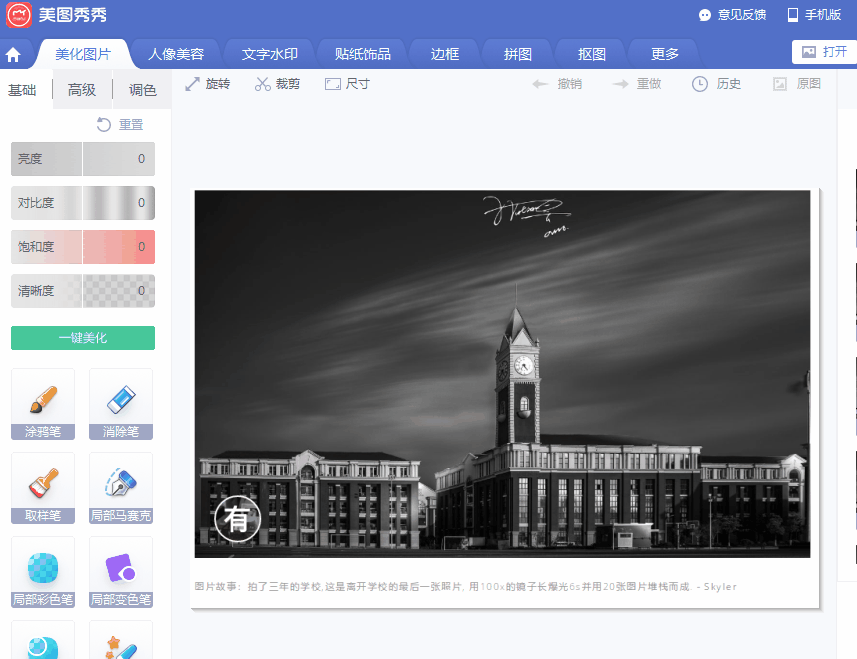The height and width of the screenshot is (659, 857).
Task: Click the 亮度 brightness slider
Action: 82,159
